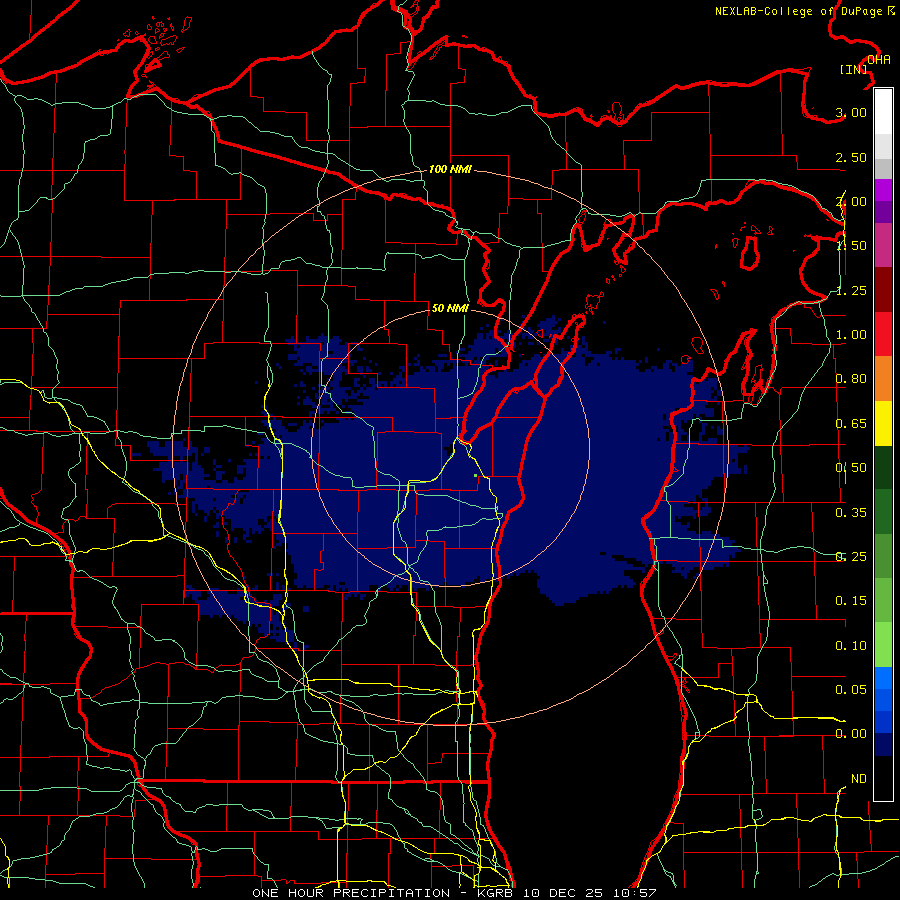Click the 0.15 legend value

pos(851,601)
